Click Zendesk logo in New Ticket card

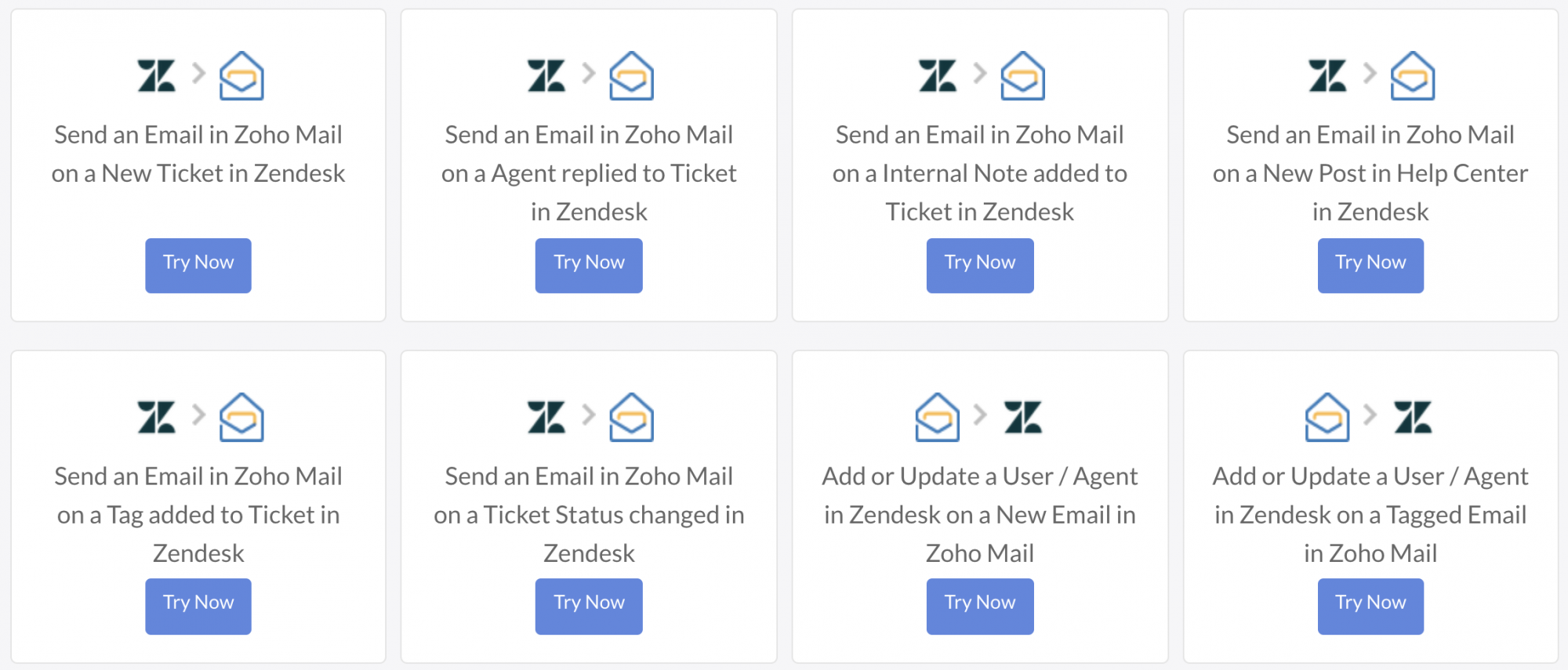point(156,76)
